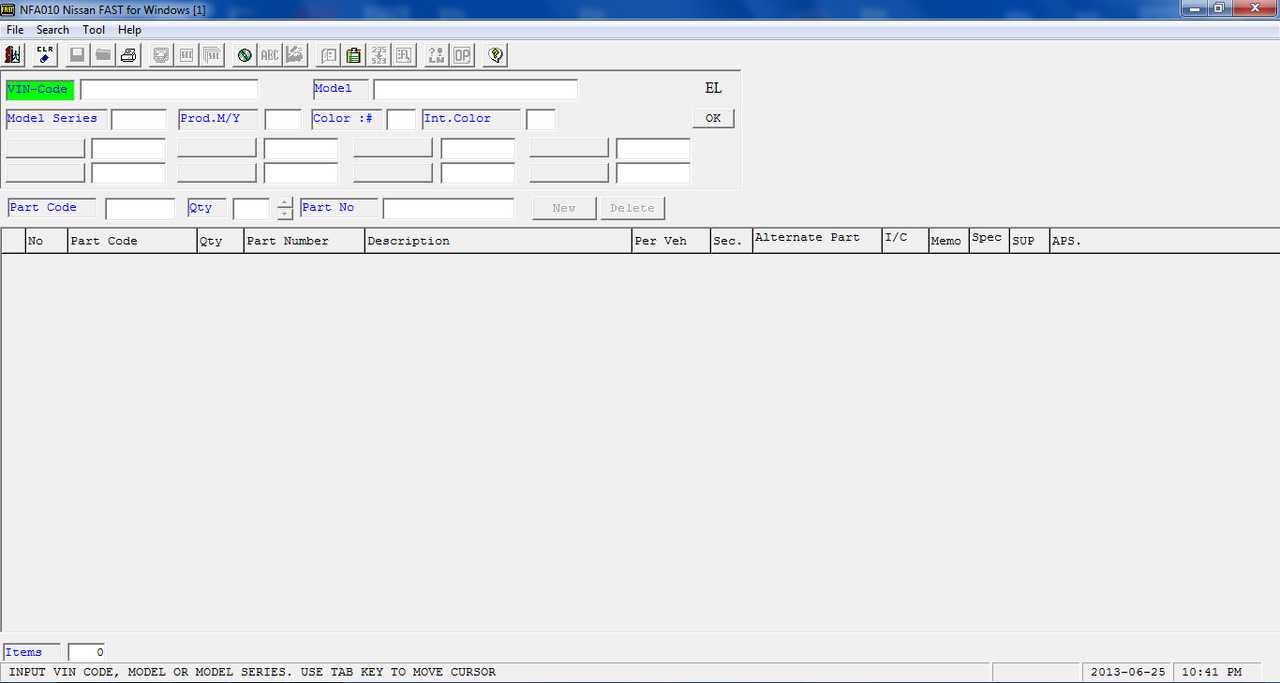Viewport: 1280px width, 683px height.
Task: Click the Items count field
Action: (x=86, y=652)
